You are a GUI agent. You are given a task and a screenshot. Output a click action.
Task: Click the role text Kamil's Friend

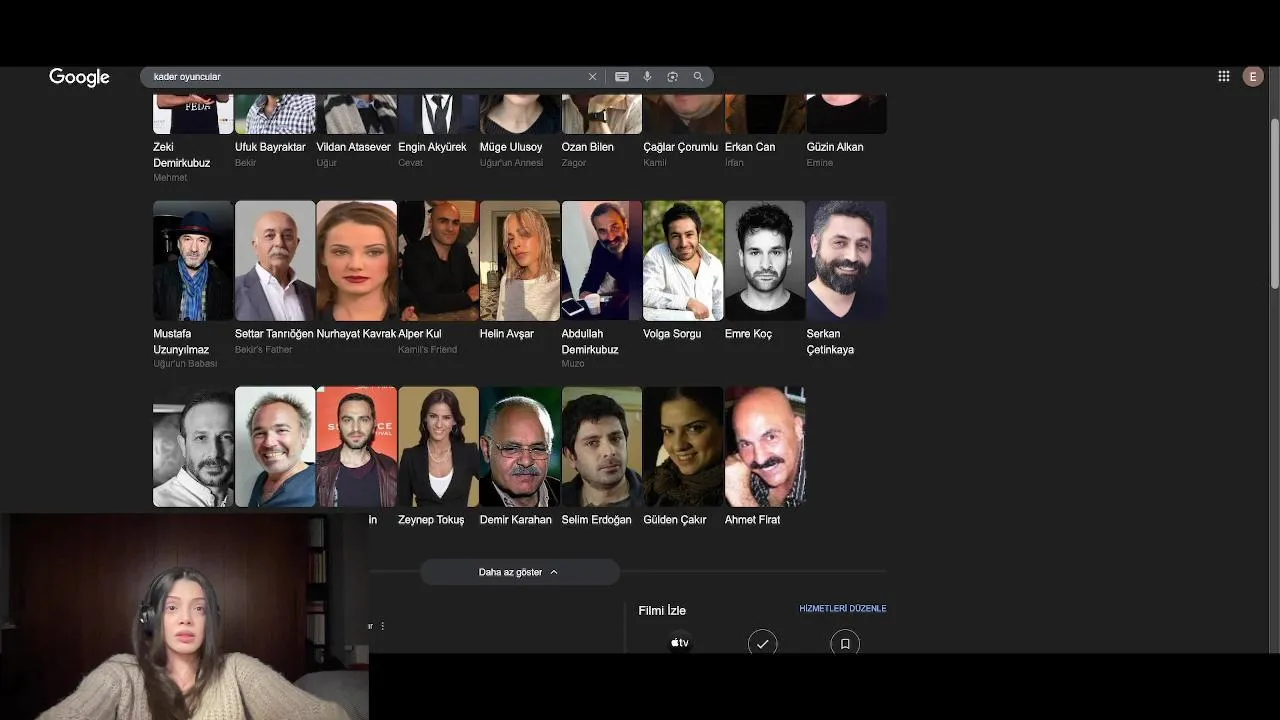click(x=427, y=350)
